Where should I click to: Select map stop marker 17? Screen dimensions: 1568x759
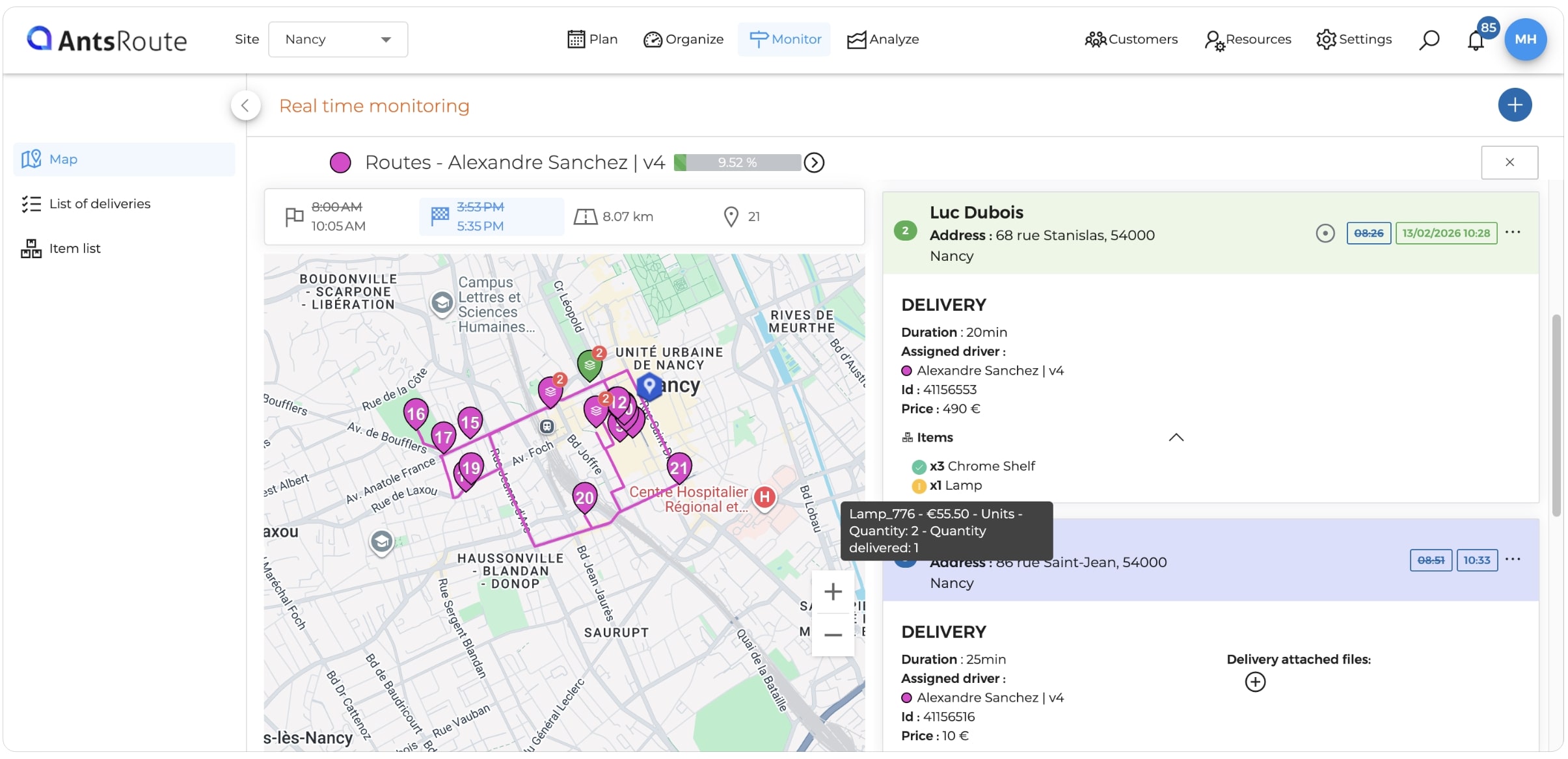(444, 437)
